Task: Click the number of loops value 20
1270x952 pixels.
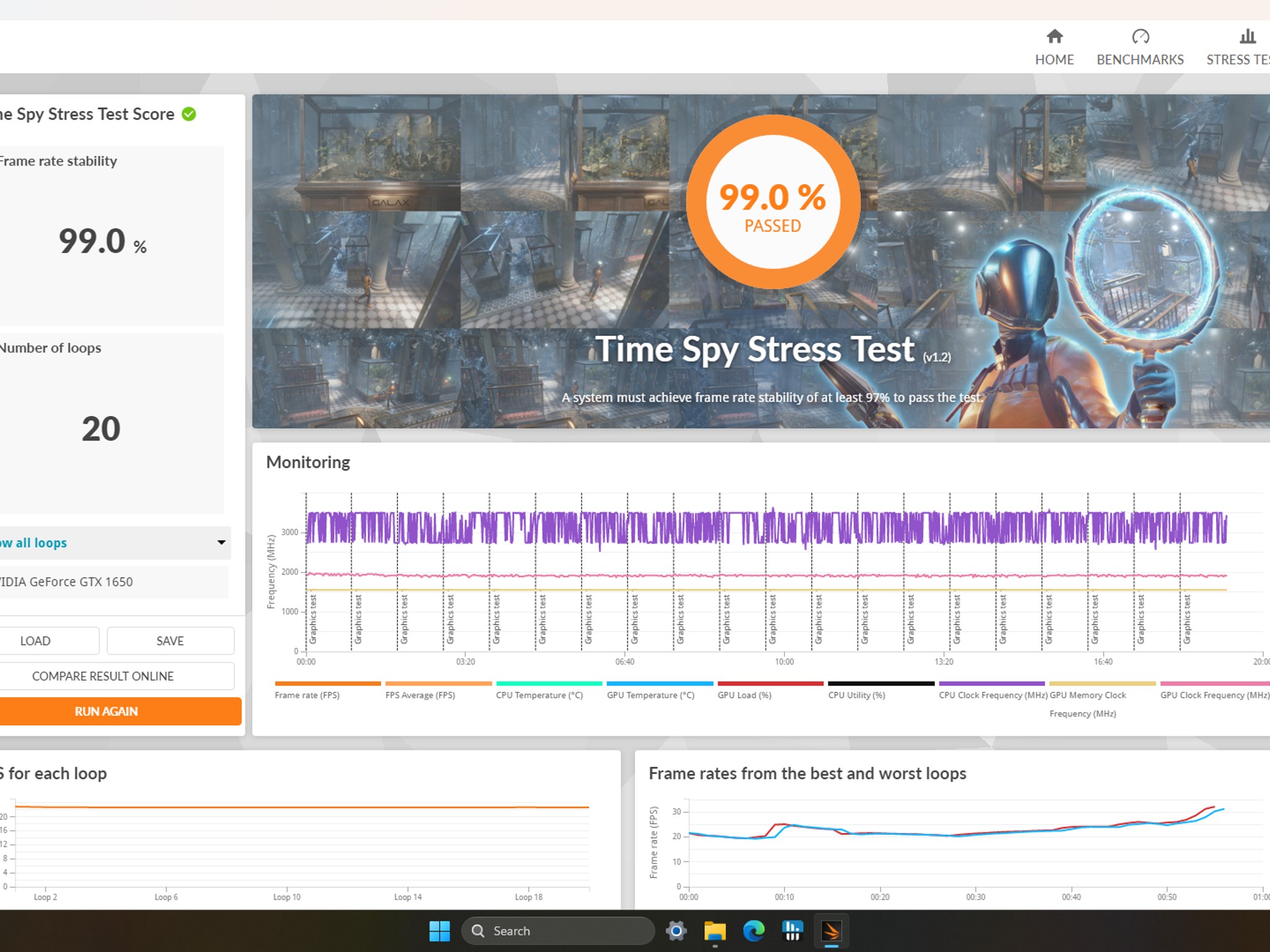Action: click(x=101, y=428)
